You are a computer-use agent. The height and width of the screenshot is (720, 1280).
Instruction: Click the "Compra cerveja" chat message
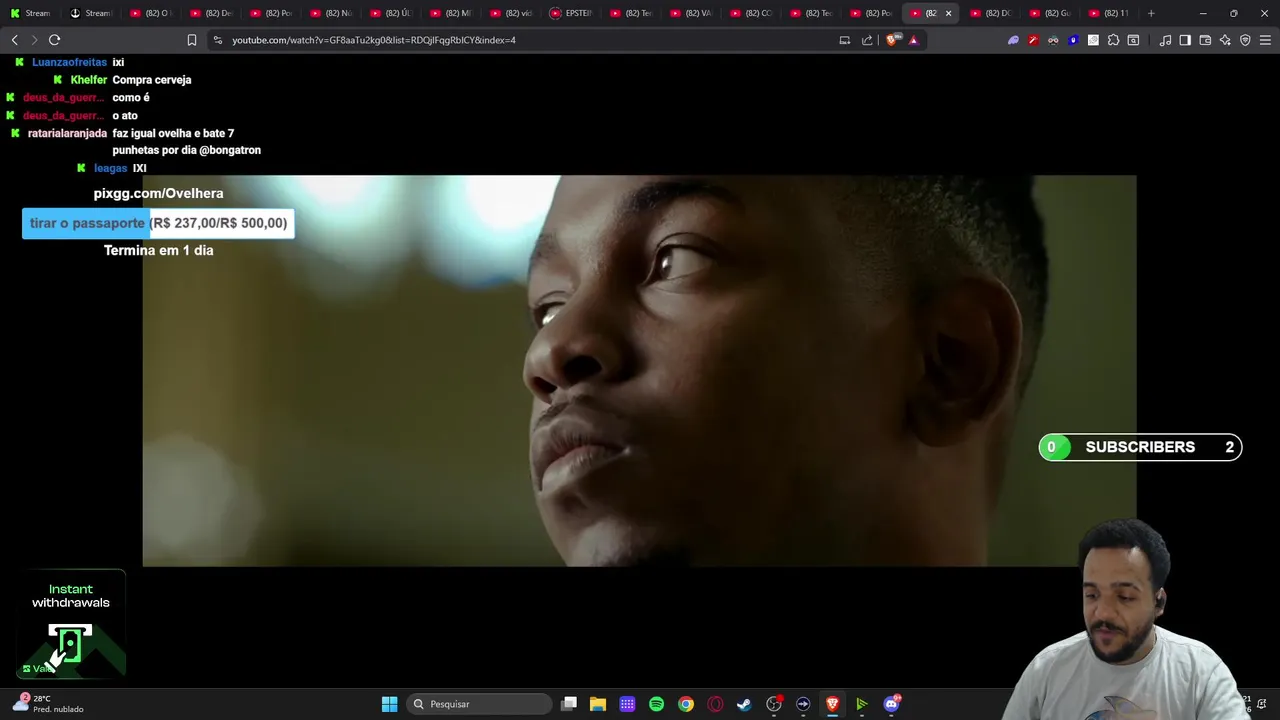pyautogui.click(x=152, y=80)
